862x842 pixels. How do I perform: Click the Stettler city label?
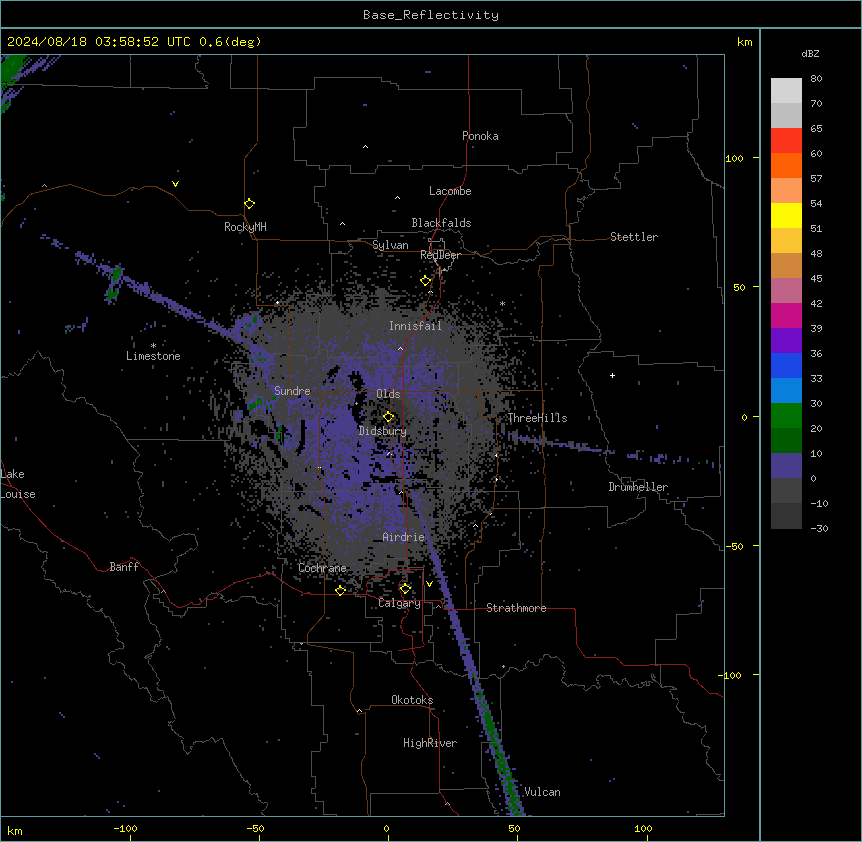point(634,237)
